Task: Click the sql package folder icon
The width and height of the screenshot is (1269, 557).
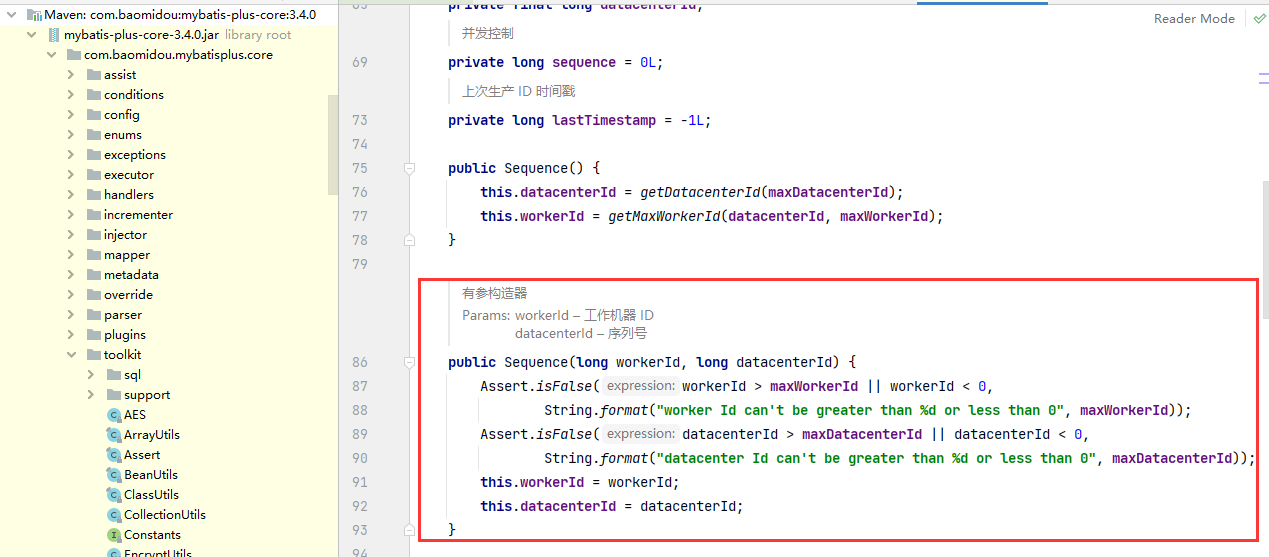Action: 113,375
